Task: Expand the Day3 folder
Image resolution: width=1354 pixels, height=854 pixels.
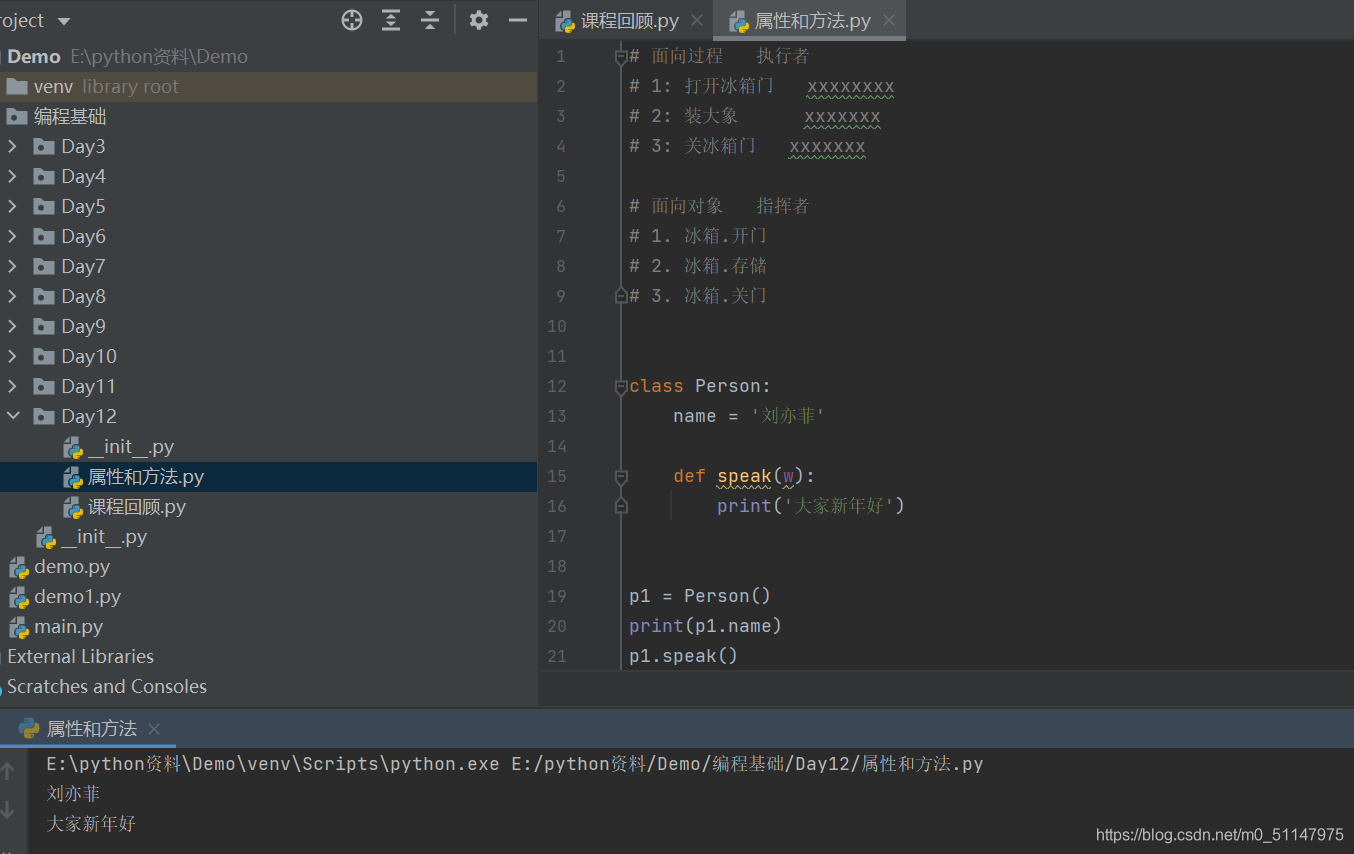Action: coord(12,146)
